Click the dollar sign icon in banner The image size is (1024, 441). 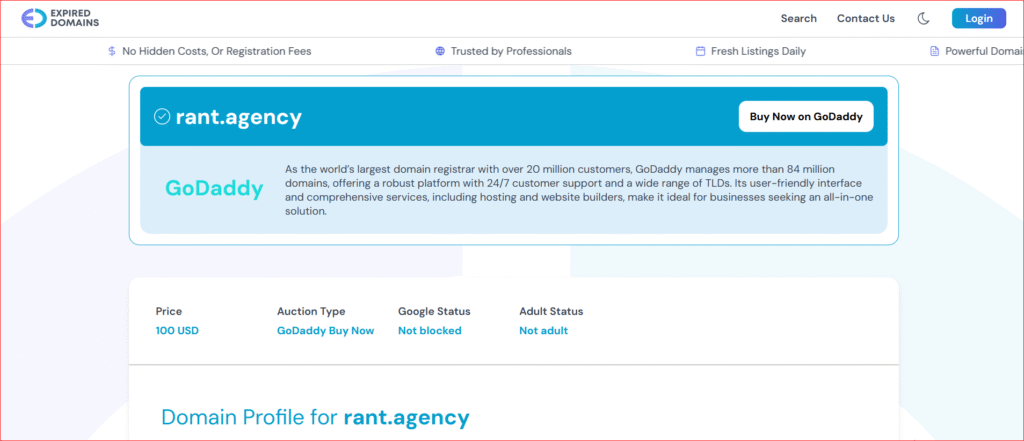click(x=112, y=51)
